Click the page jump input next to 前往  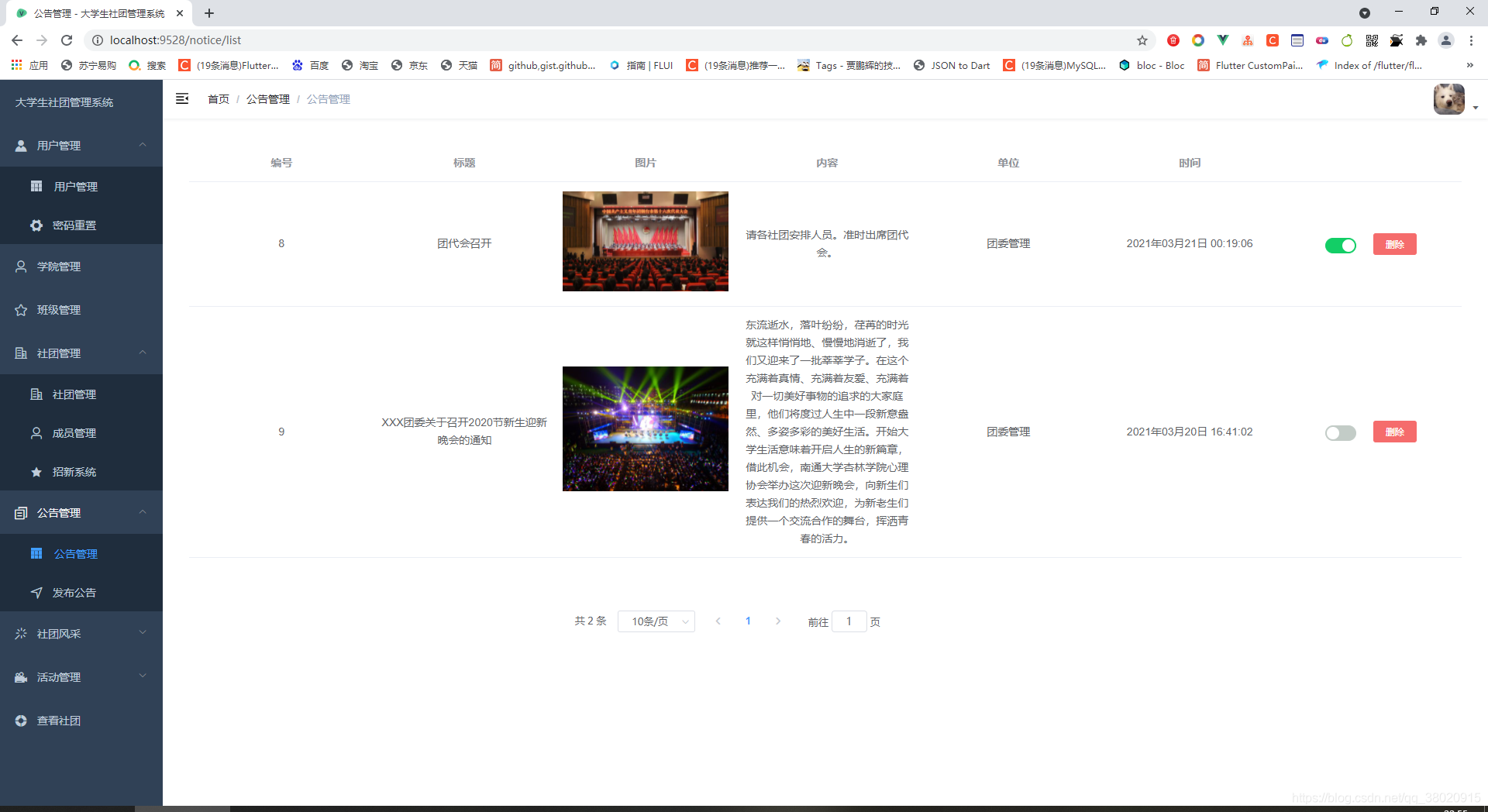pos(849,621)
